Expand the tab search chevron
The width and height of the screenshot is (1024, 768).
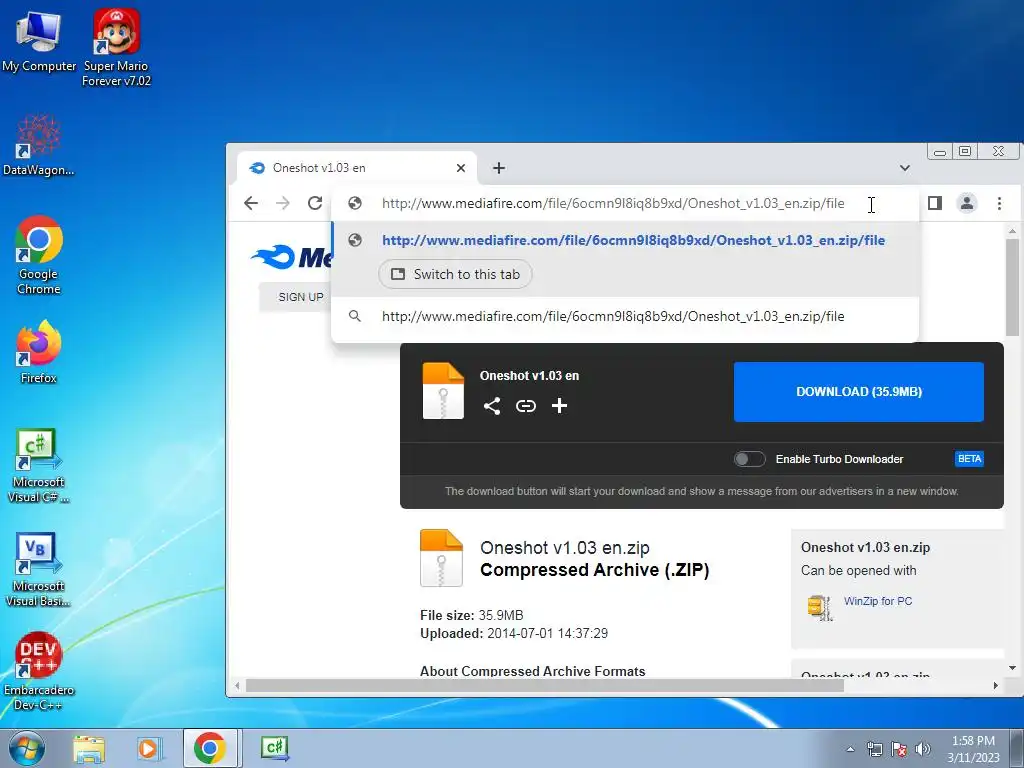pos(904,168)
